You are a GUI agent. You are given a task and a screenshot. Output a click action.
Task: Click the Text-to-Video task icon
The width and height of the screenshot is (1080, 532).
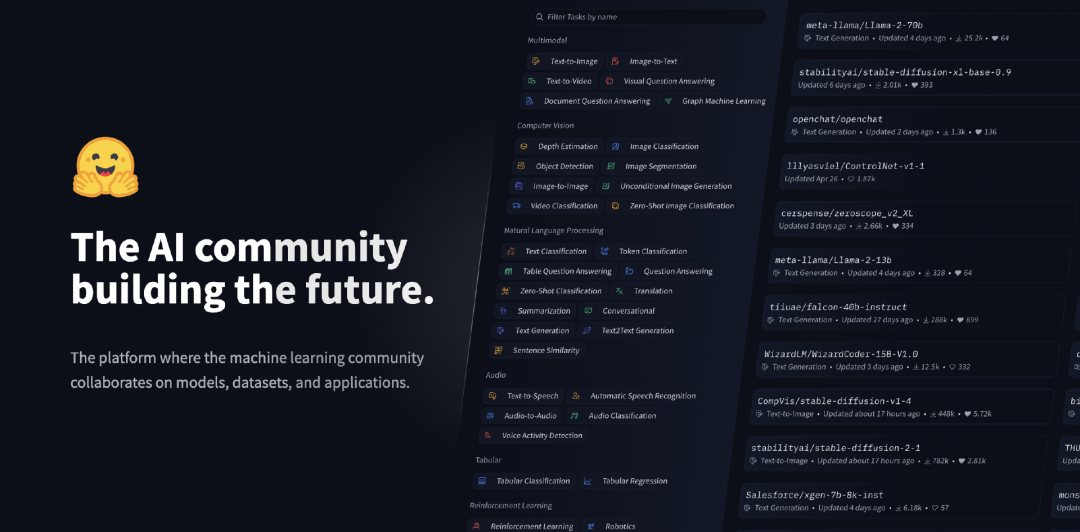(x=532, y=81)
